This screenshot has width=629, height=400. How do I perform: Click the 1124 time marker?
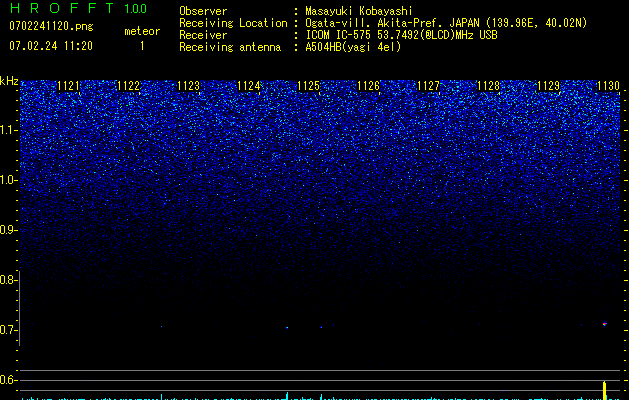248,86
